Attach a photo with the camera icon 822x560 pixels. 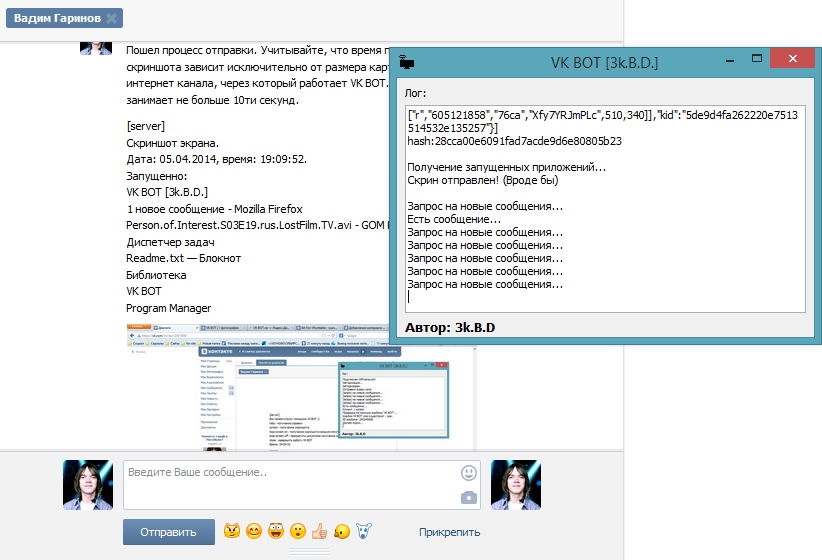469,498
